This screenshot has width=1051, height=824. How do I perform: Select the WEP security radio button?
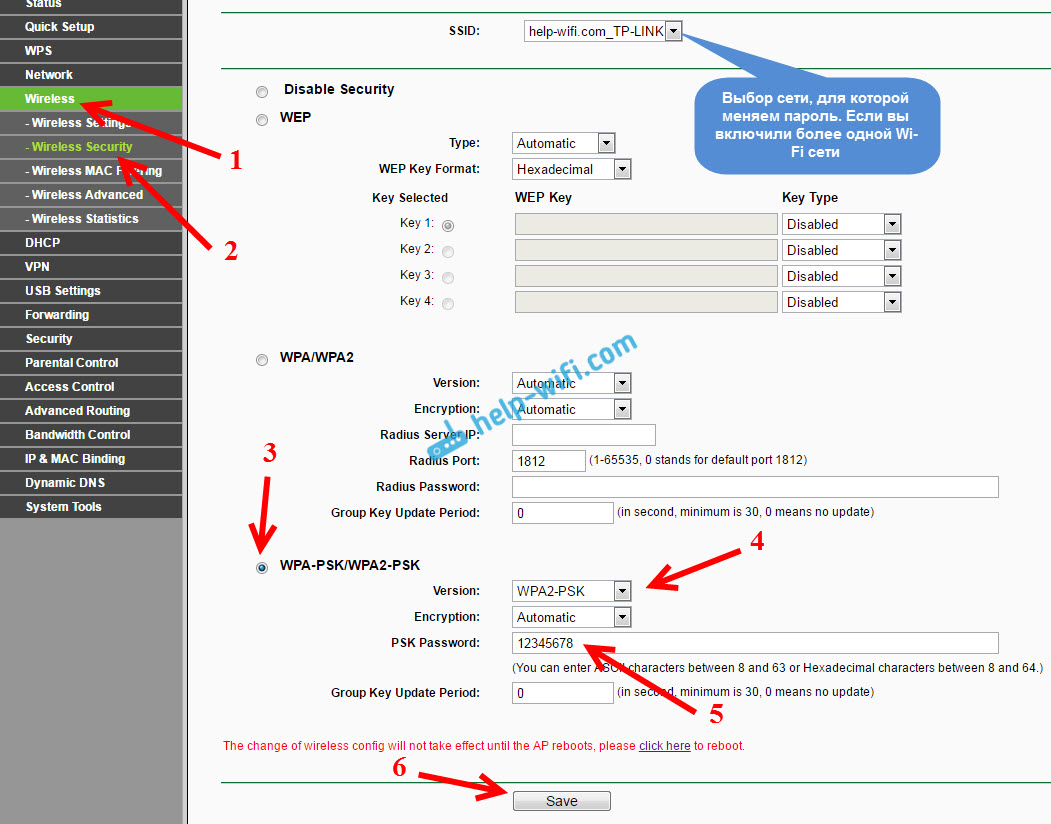[262, 119]
